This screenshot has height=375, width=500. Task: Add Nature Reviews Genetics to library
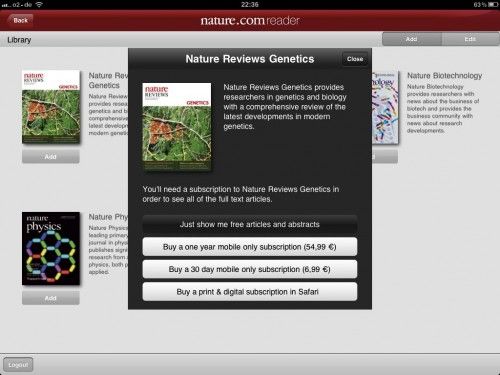pyautogui.click(x=51, y=157)
